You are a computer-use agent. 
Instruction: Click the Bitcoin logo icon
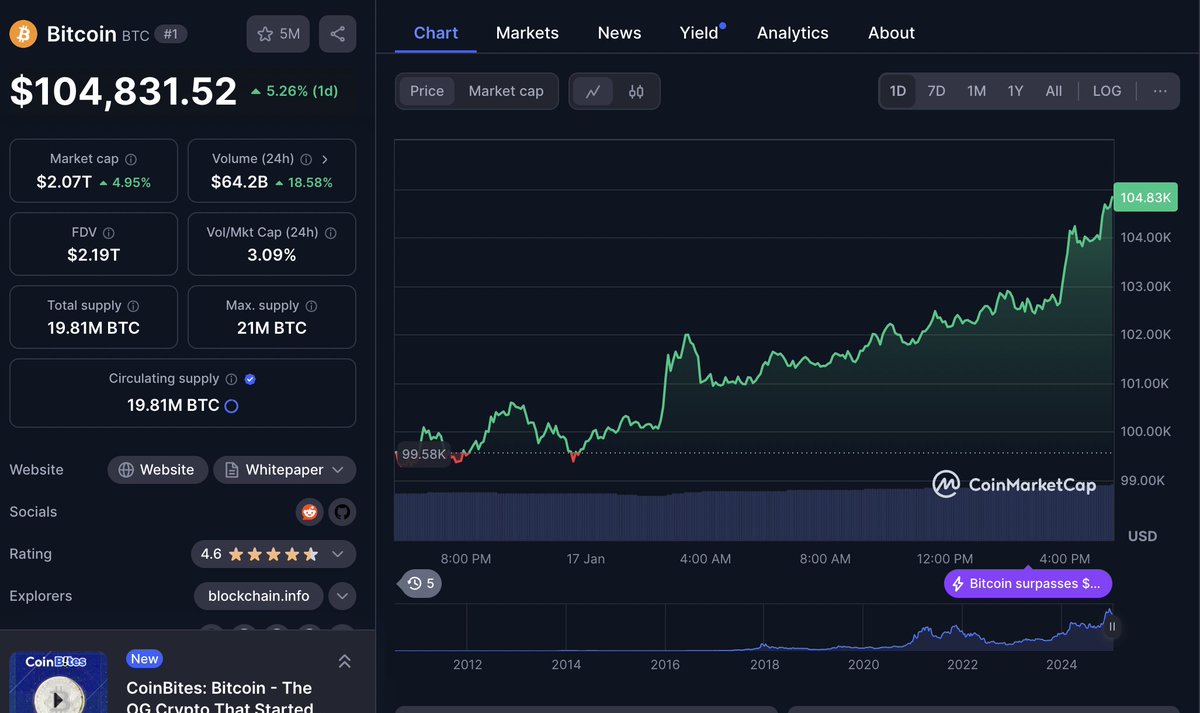pos(23,34)
